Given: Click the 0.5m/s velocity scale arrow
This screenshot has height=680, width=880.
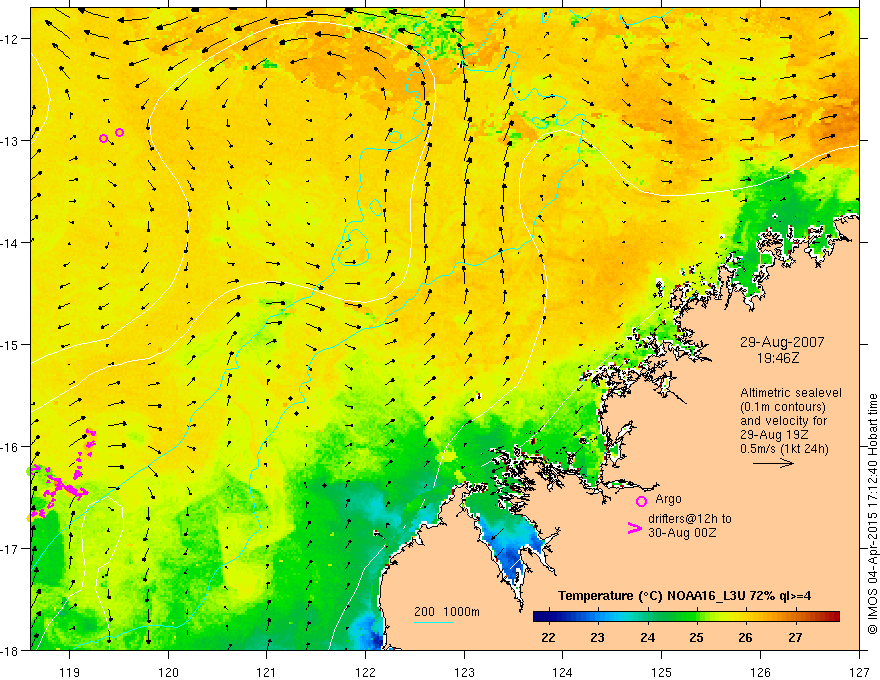Looking at the screenshot, I should click(x=773, y=463).
